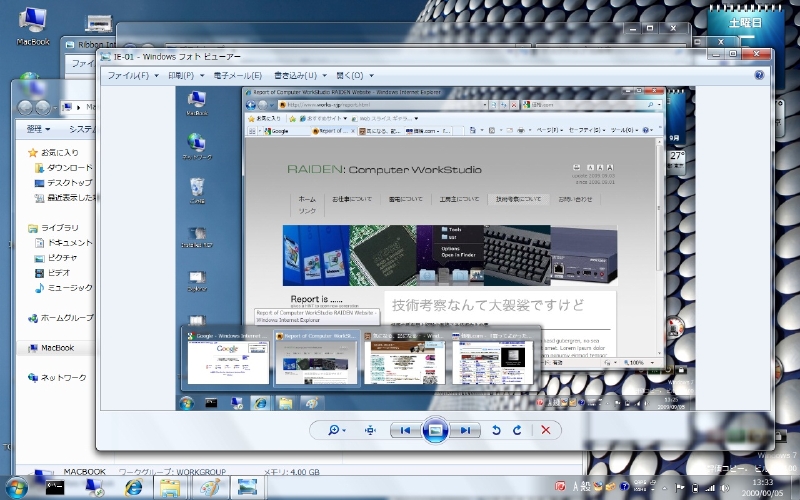Click the battery power tray icon
800x500 pixels.
(695, 488)
